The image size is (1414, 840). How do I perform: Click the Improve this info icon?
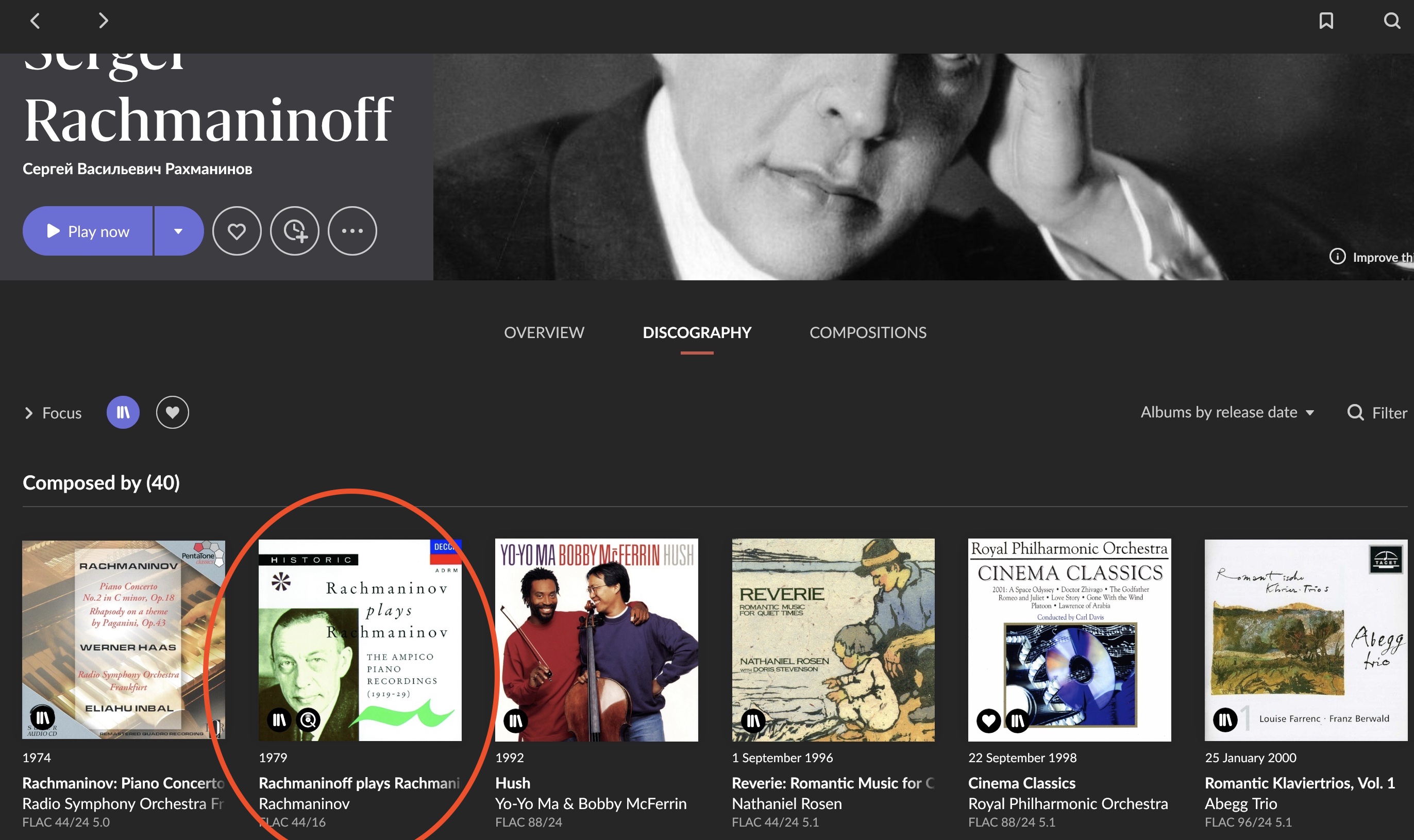[1337, 257]
